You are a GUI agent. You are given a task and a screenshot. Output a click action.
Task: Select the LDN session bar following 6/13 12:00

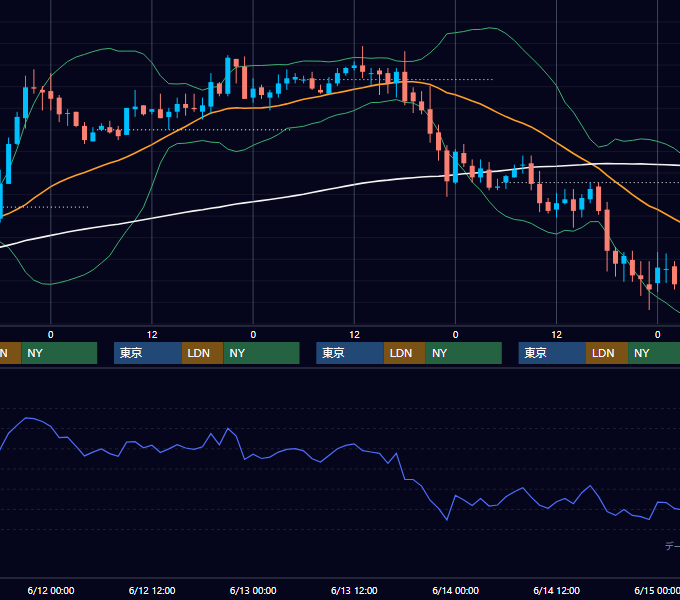tap(405, 353)
